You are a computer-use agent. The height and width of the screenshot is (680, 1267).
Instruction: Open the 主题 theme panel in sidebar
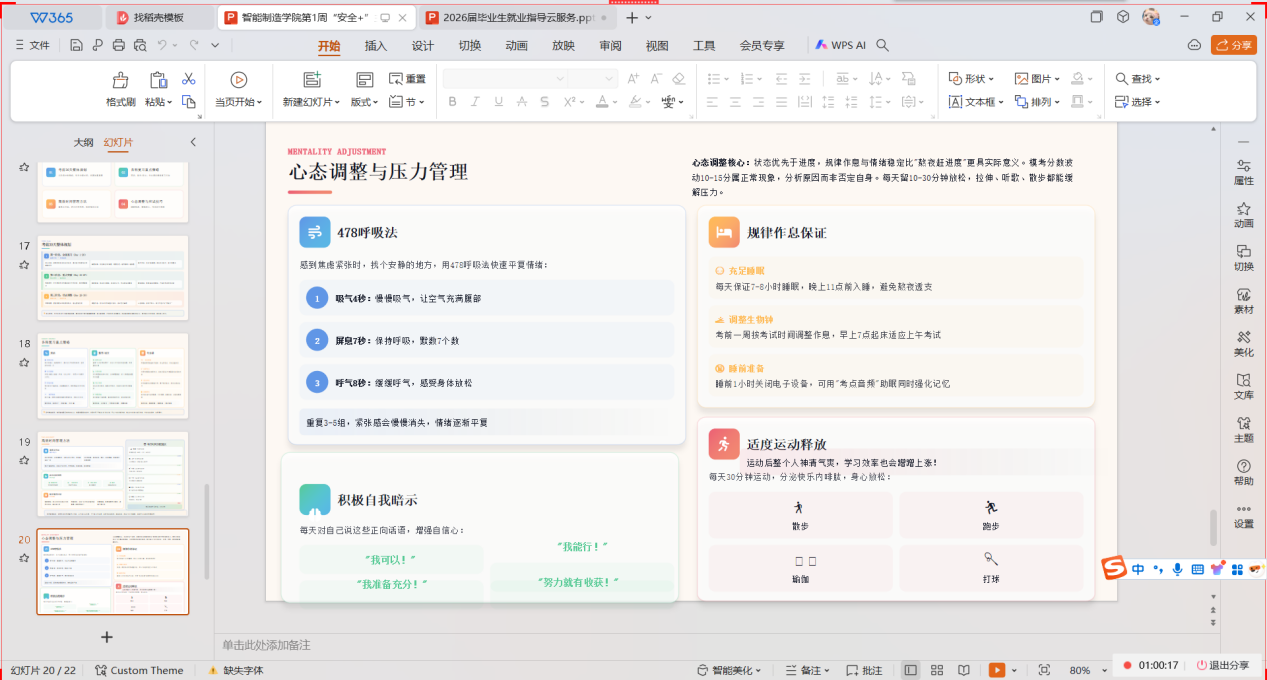1243,429
